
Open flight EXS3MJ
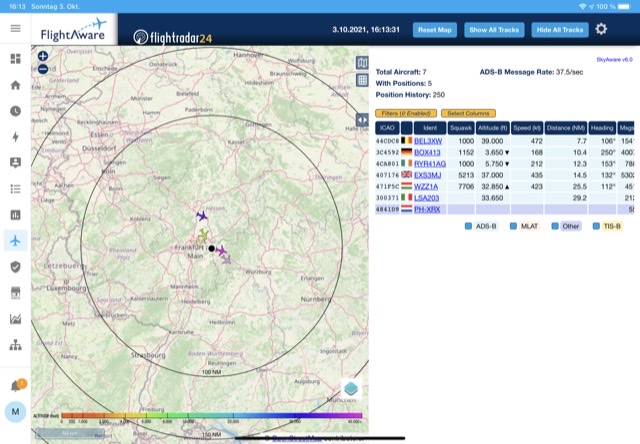coord(427,175)
